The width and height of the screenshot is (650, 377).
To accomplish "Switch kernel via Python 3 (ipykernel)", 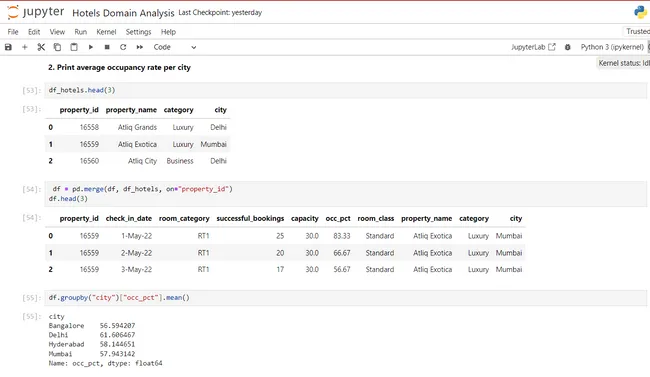I will tap(612, 47).
